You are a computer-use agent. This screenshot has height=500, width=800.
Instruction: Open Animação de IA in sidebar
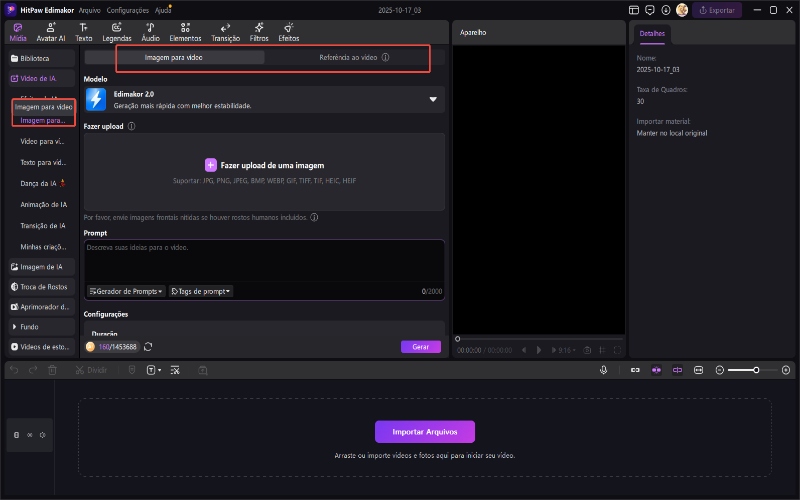[x=43, y=205]
